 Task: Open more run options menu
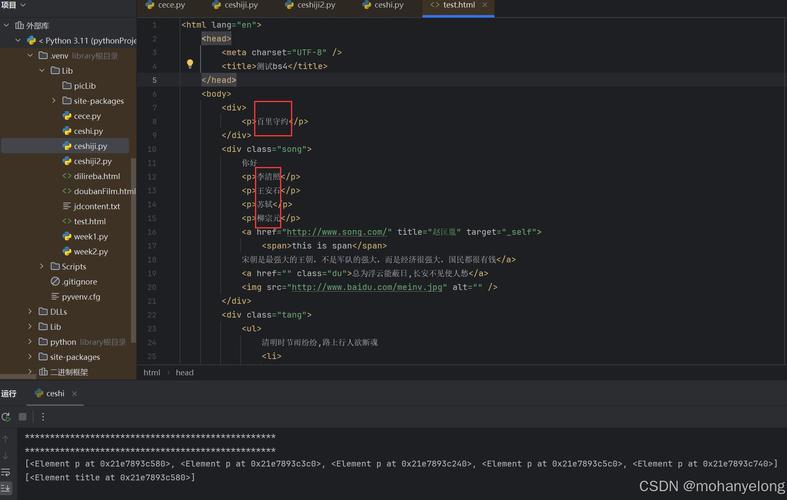point(43,417)
